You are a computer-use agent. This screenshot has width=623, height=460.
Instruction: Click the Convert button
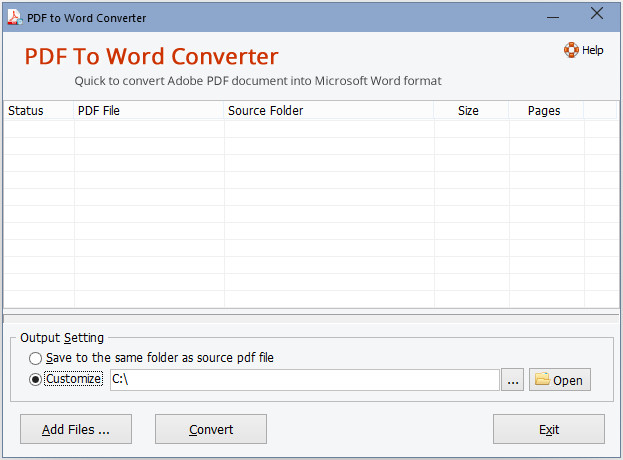click(211, 429)
